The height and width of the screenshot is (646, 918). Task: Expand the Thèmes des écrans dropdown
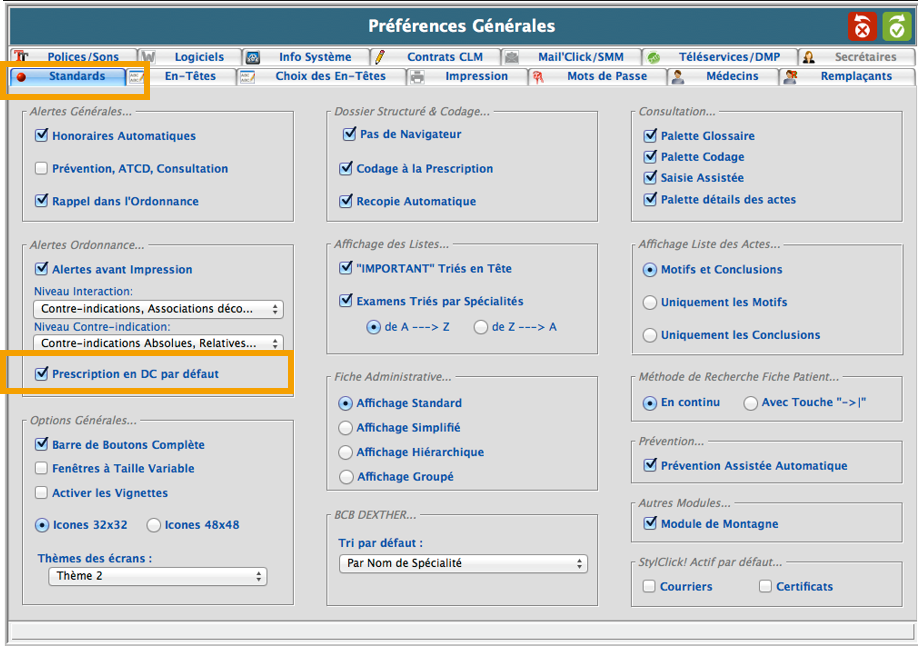coord(158,576)
